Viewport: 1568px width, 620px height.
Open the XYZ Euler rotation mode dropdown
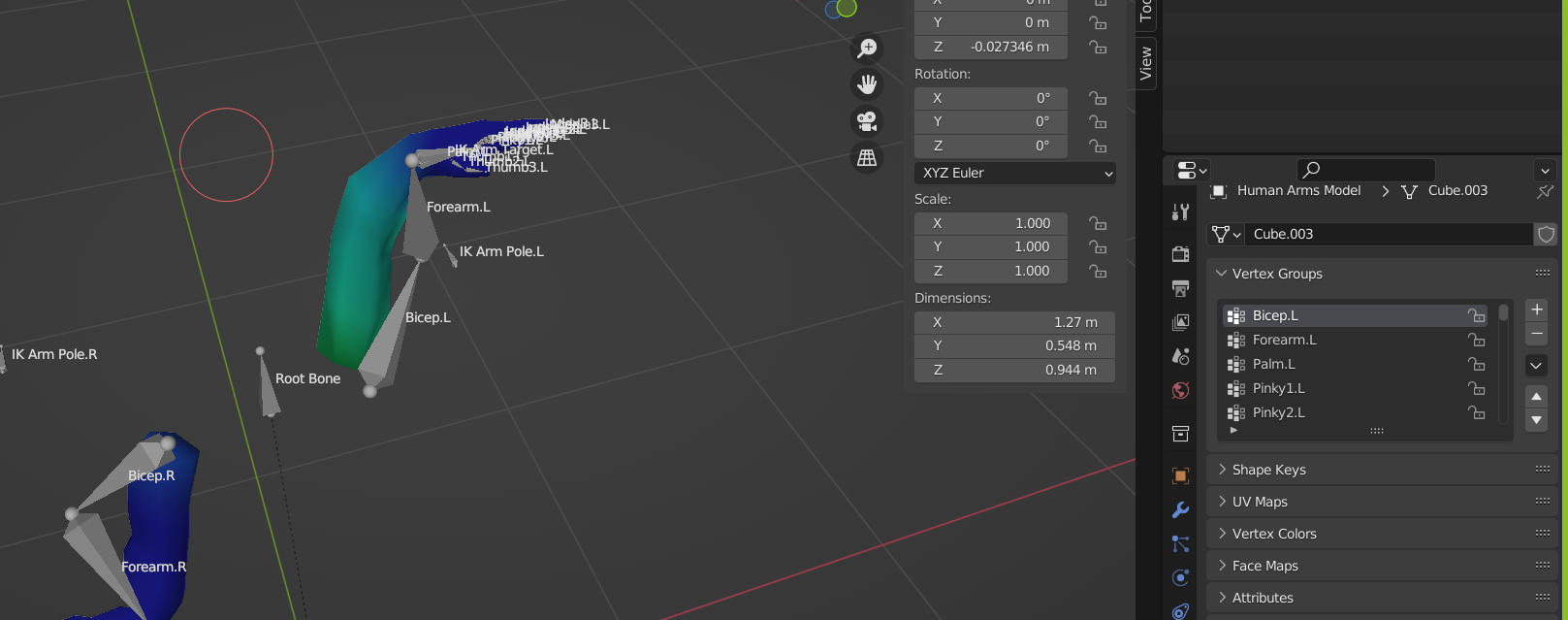click(x=1014, y=173)
